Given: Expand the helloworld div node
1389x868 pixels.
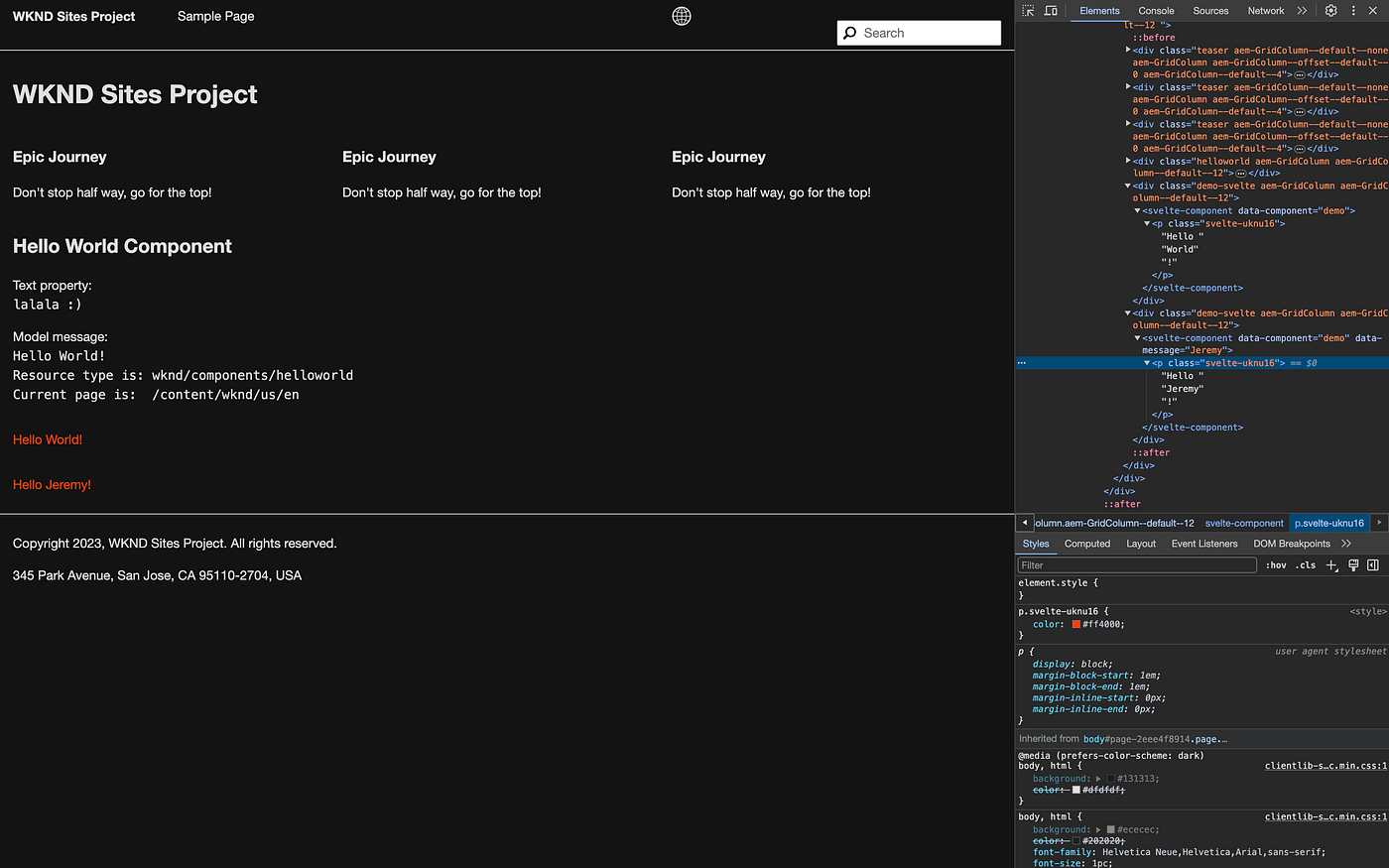Looking at the screenshot, I should 1128,161.
